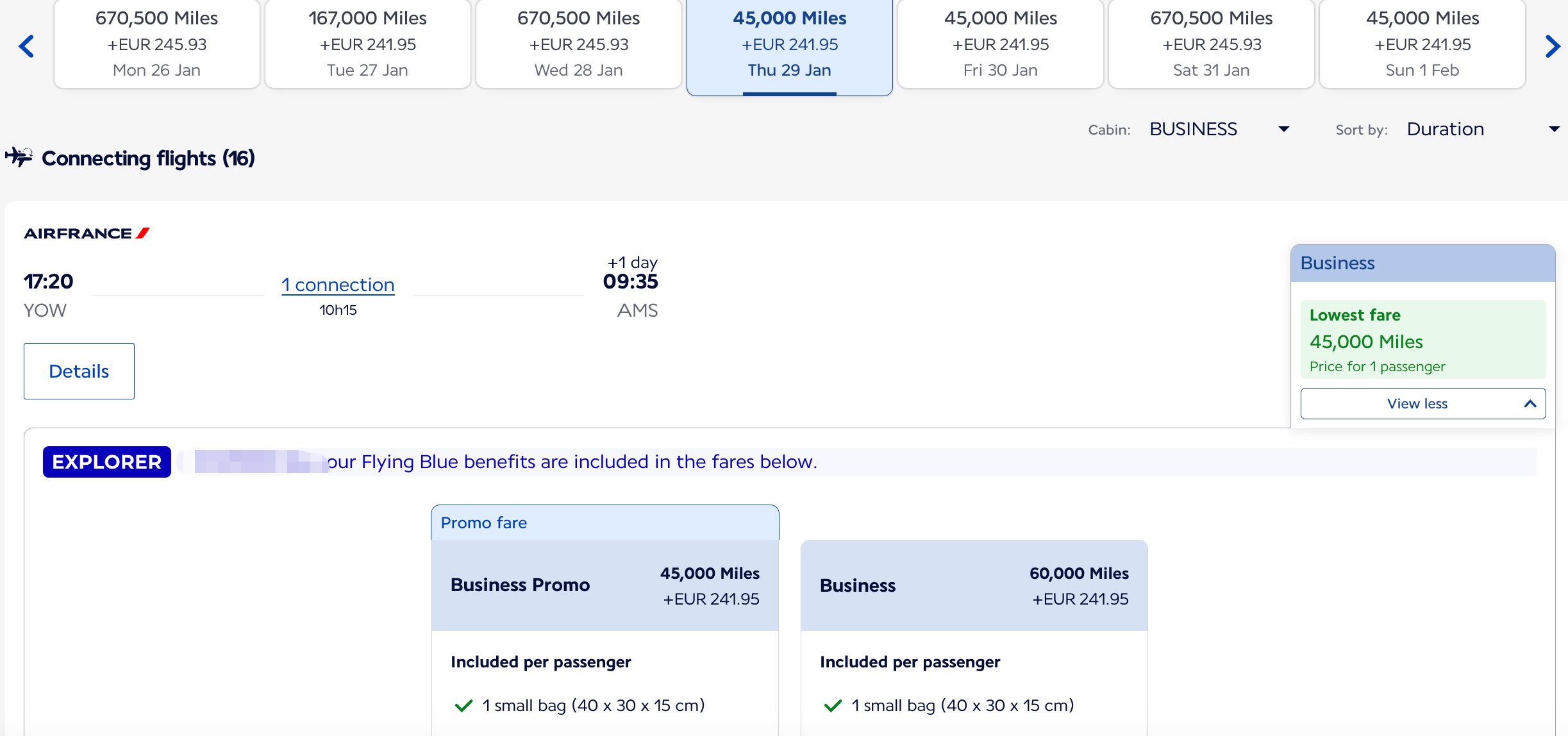Click the Business Promo small bag checkmark
The image size is (1568, 736).
(463, 706)
